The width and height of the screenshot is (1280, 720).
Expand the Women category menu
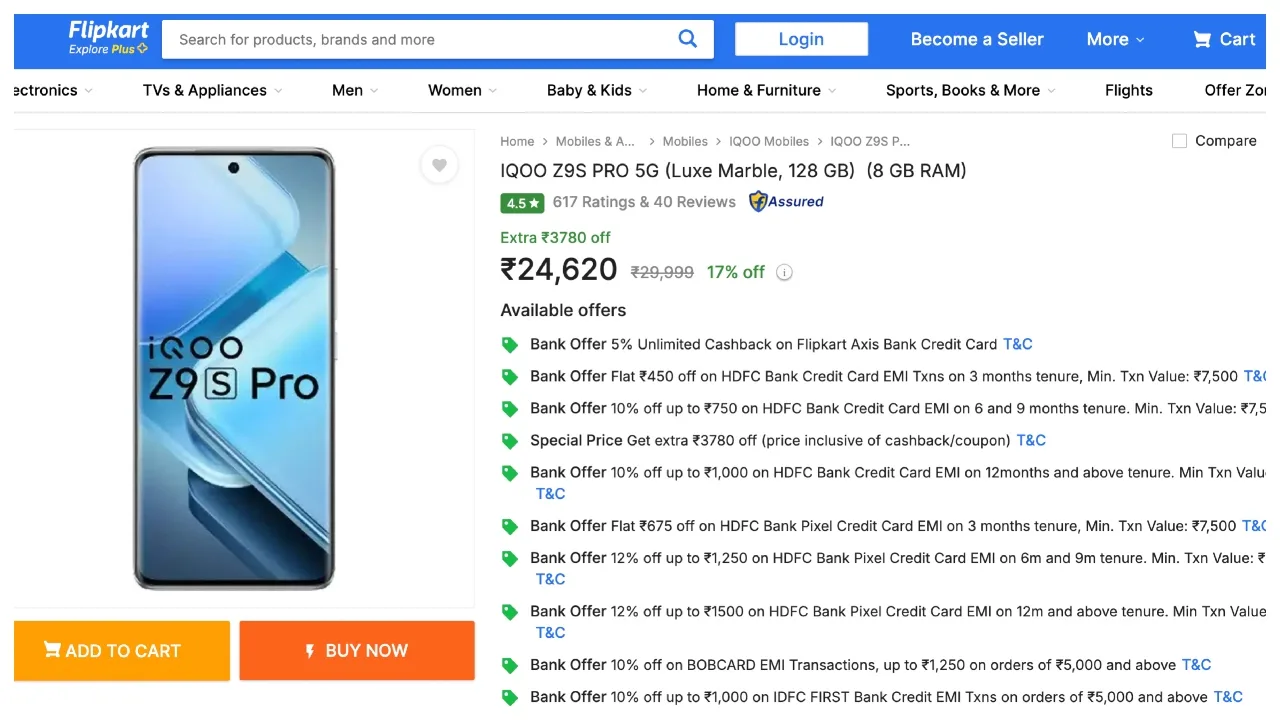coord(463,90)
